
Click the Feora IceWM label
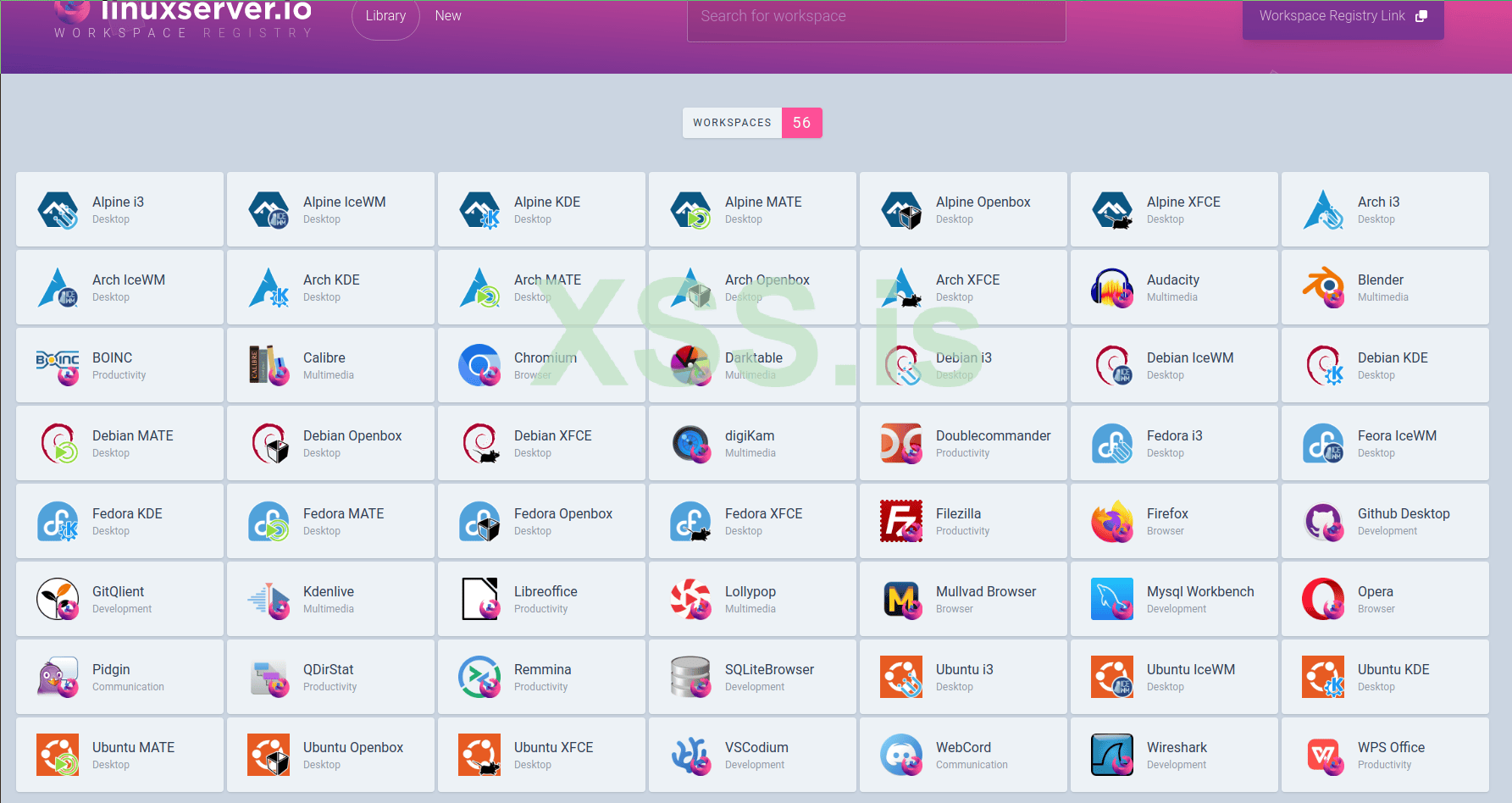tap(1397, 436)
